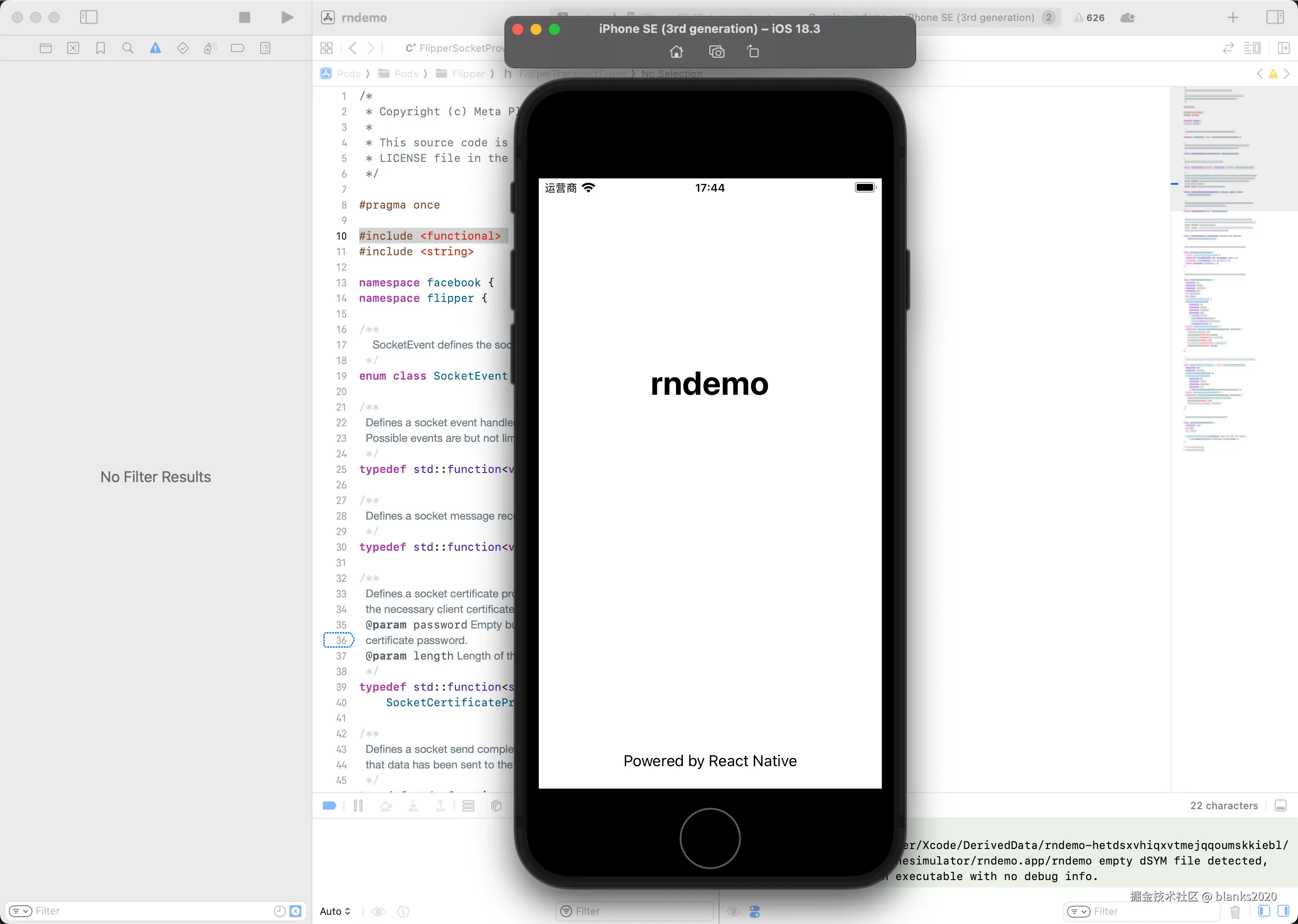
Task: Open the Auto variables scope dropdown
Action: pyautogui.click(x=335, y=912)
